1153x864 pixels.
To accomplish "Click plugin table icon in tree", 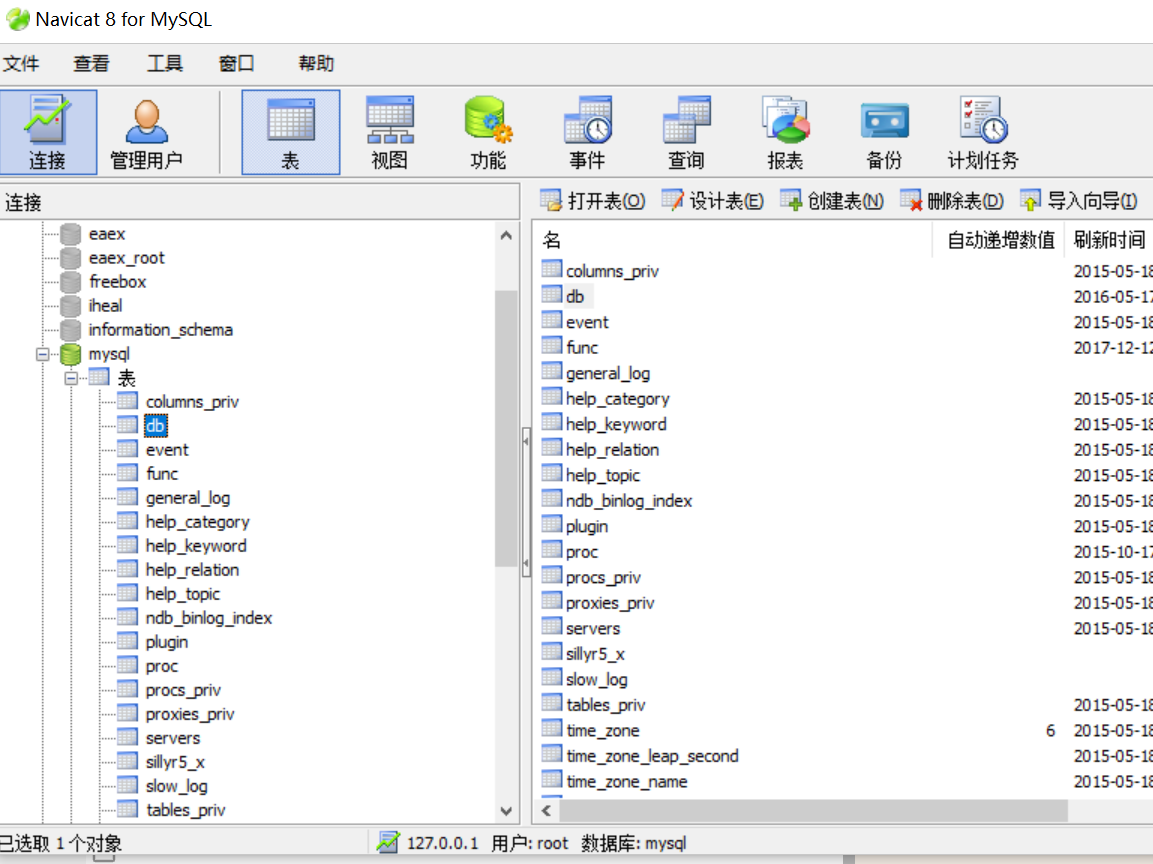I will click(x=127, y=642).
